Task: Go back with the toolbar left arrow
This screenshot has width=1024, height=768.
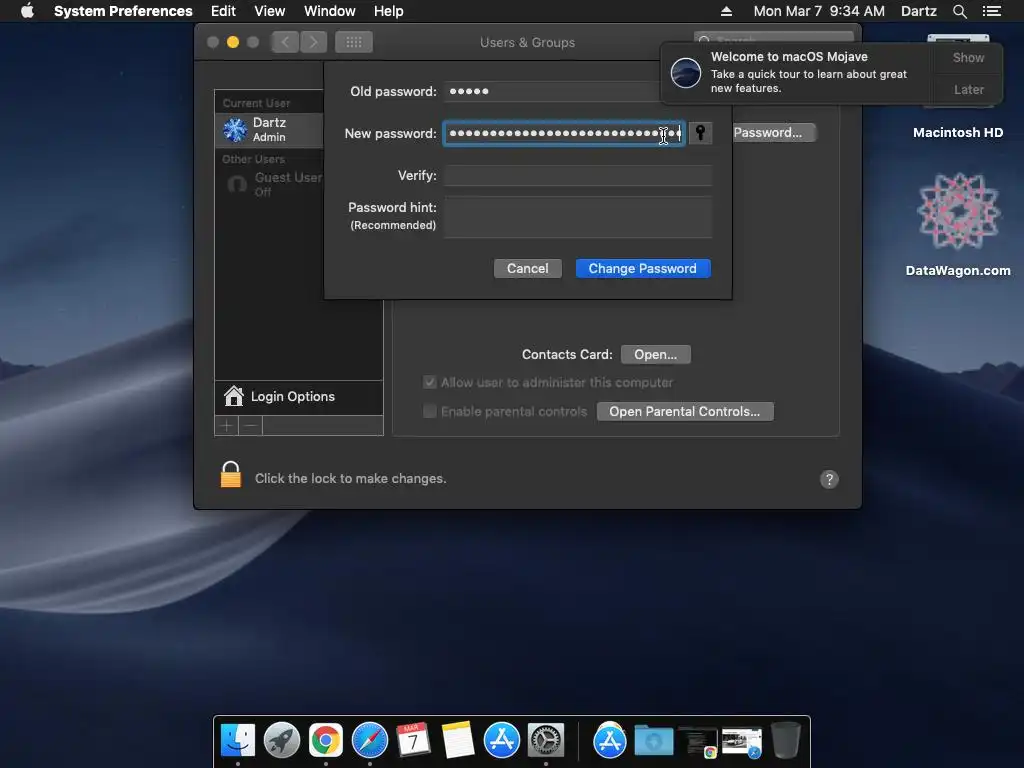Action: pos(285,42)
